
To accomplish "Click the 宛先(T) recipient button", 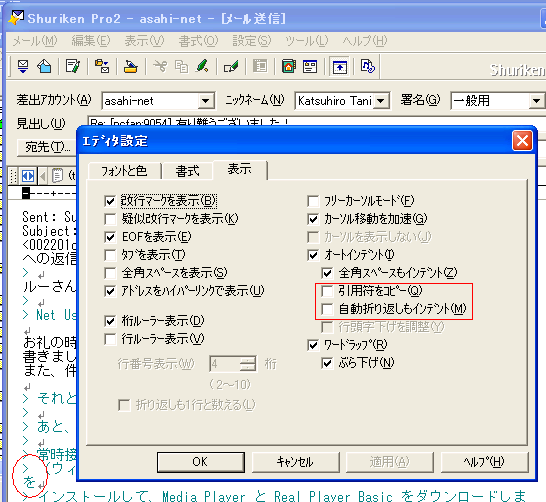I will coord(47,147).
